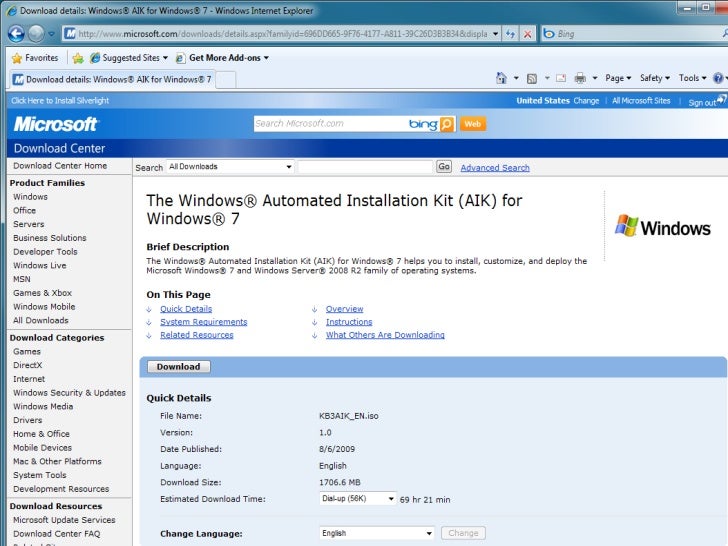Open Microsoft Update Services link
The height and width of the screenshot is (546, 728).
[64, 520]
